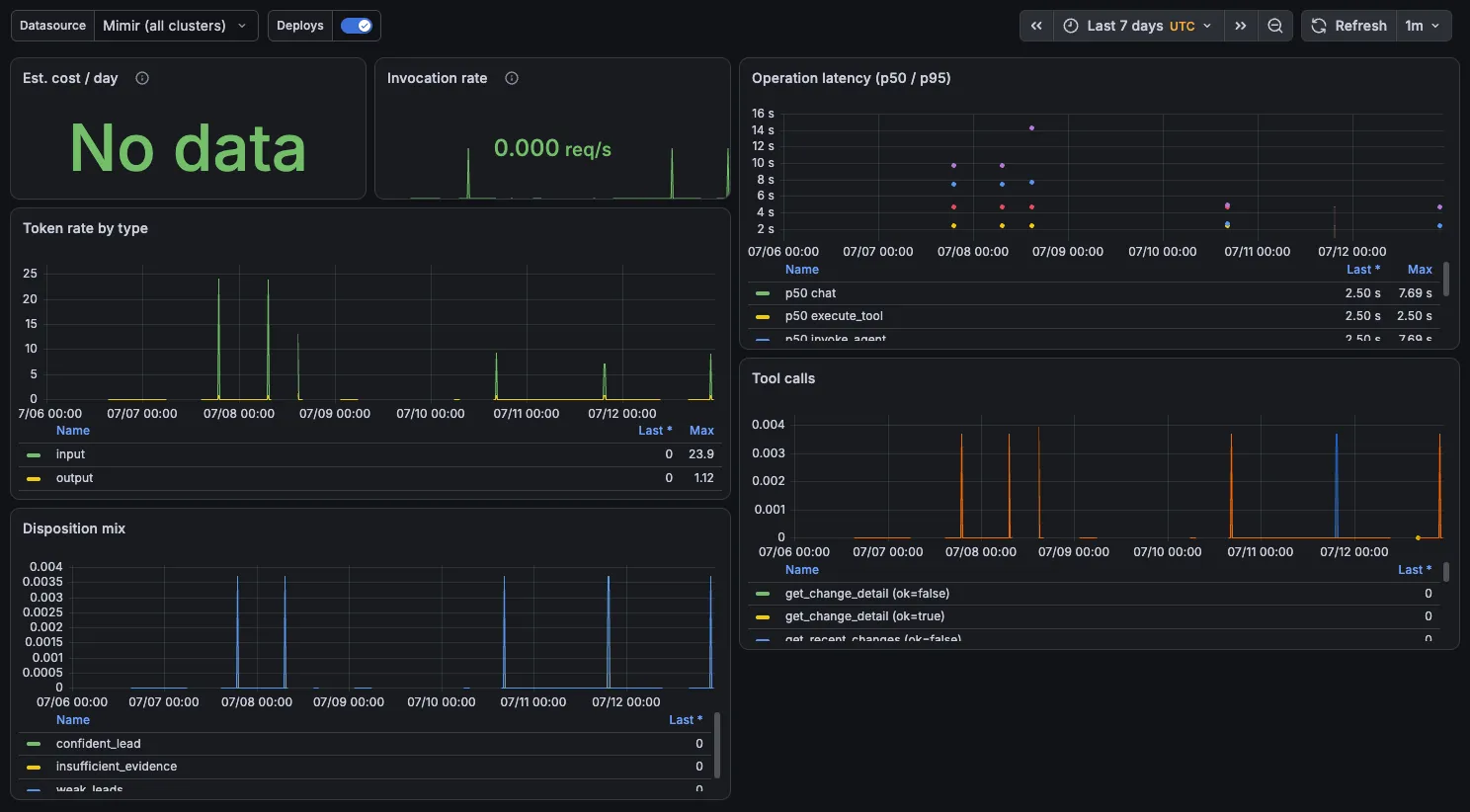
Task: Toggle the p50 execute_tool series in latency legend
Action: pyautogui.click(x=834, y=316)
